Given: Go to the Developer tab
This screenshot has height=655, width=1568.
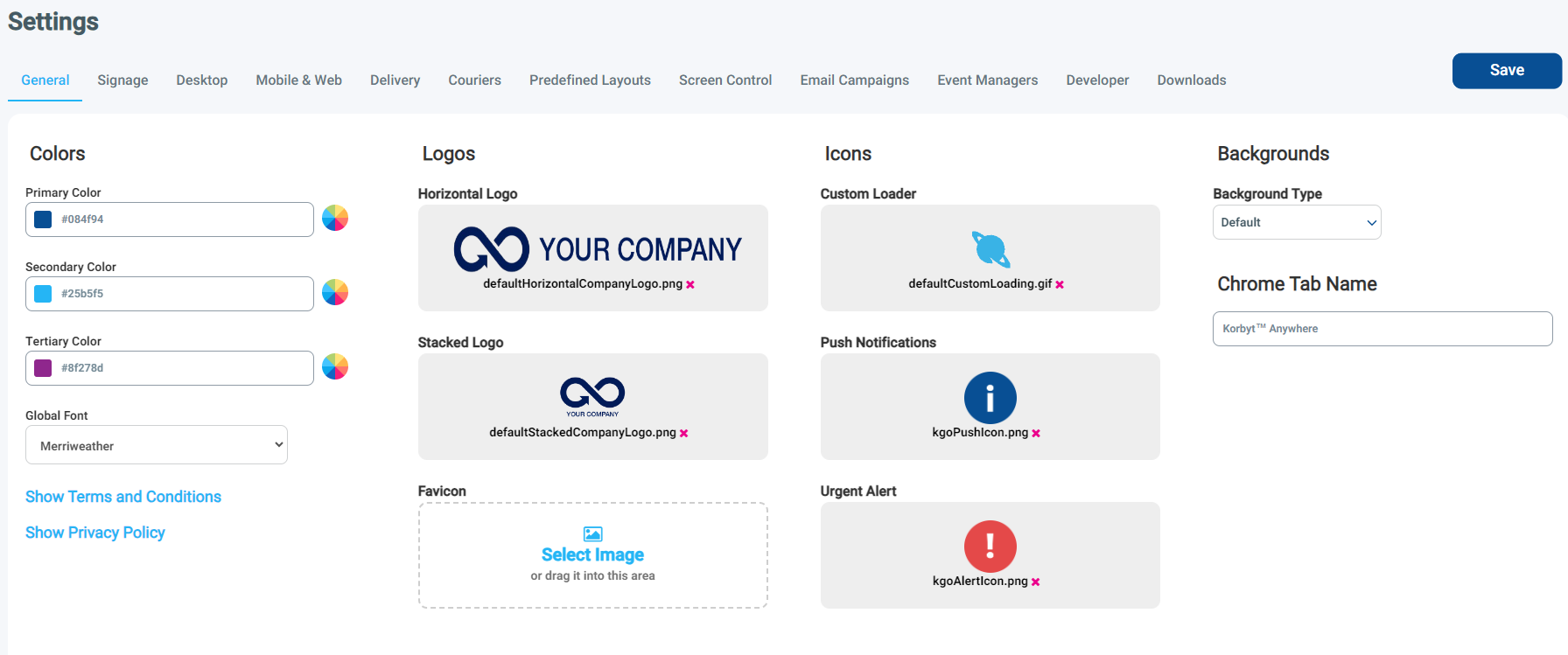Looking at the screenshot, I should click(1097, 80).
